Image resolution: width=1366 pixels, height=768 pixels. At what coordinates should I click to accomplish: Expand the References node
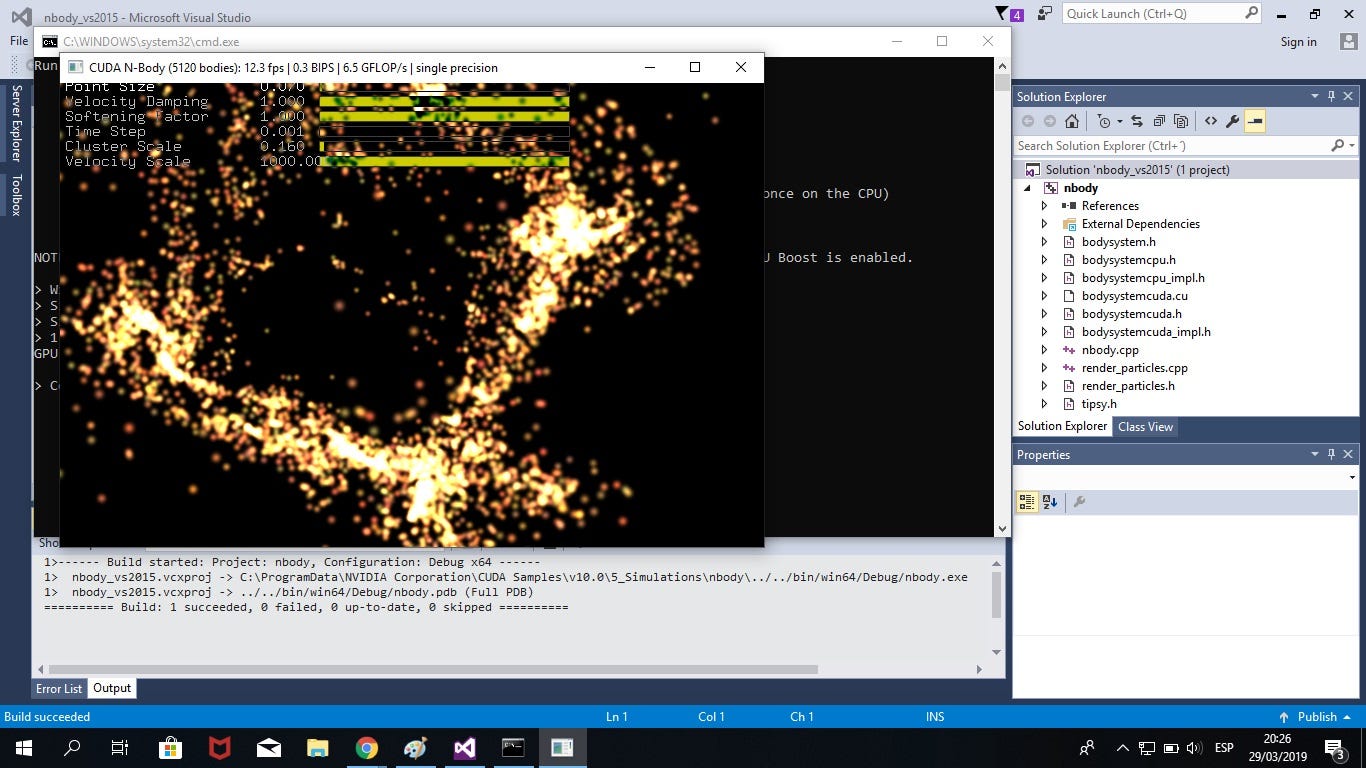pos(1045,206)
